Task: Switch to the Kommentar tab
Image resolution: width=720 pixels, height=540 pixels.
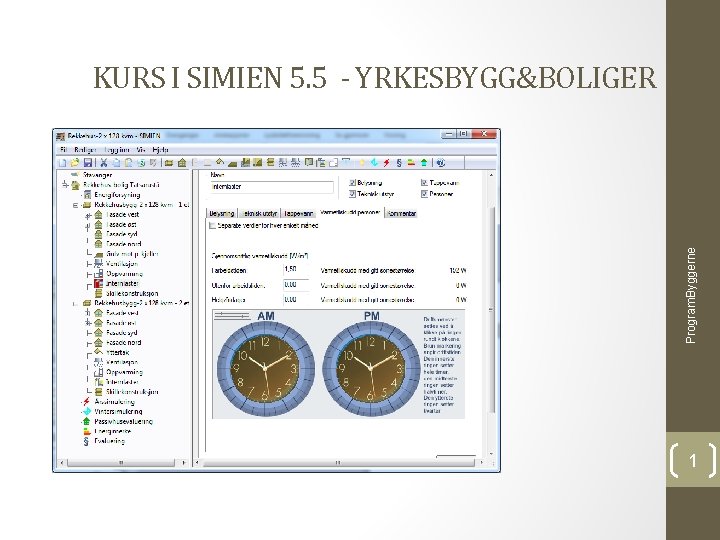Action: [x=401, y=214]
